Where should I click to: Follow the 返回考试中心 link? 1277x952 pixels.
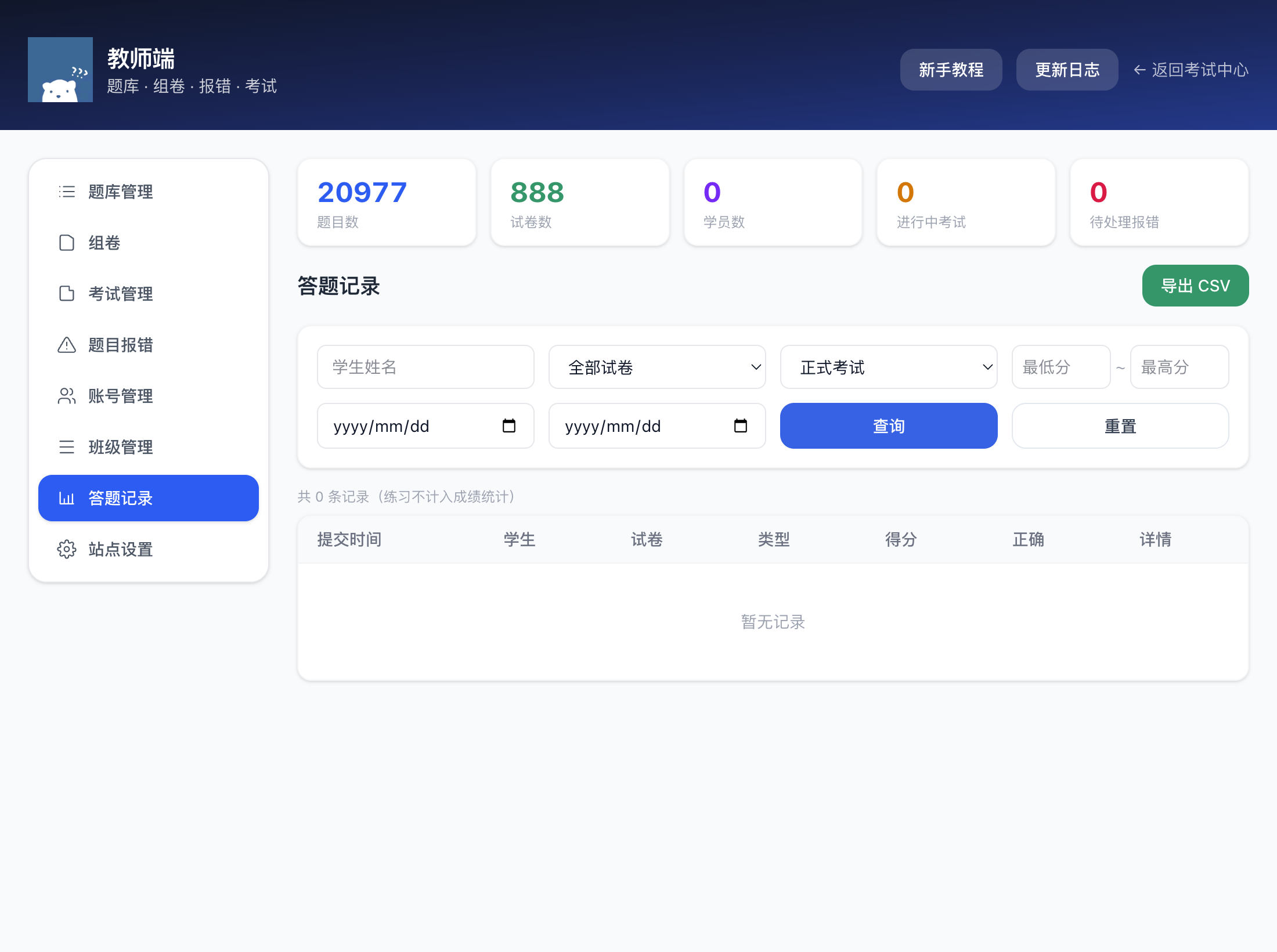[x=1191, y=70]
